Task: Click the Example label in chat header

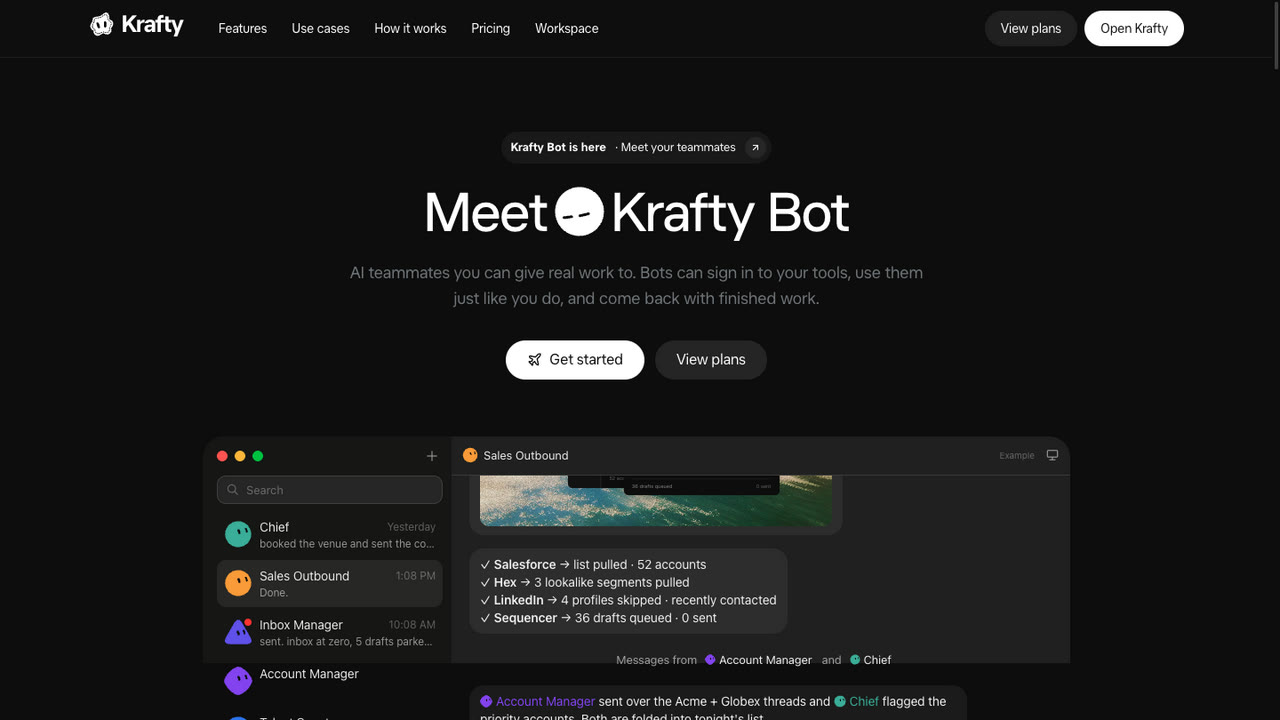Action: [x=1017, y=456]
